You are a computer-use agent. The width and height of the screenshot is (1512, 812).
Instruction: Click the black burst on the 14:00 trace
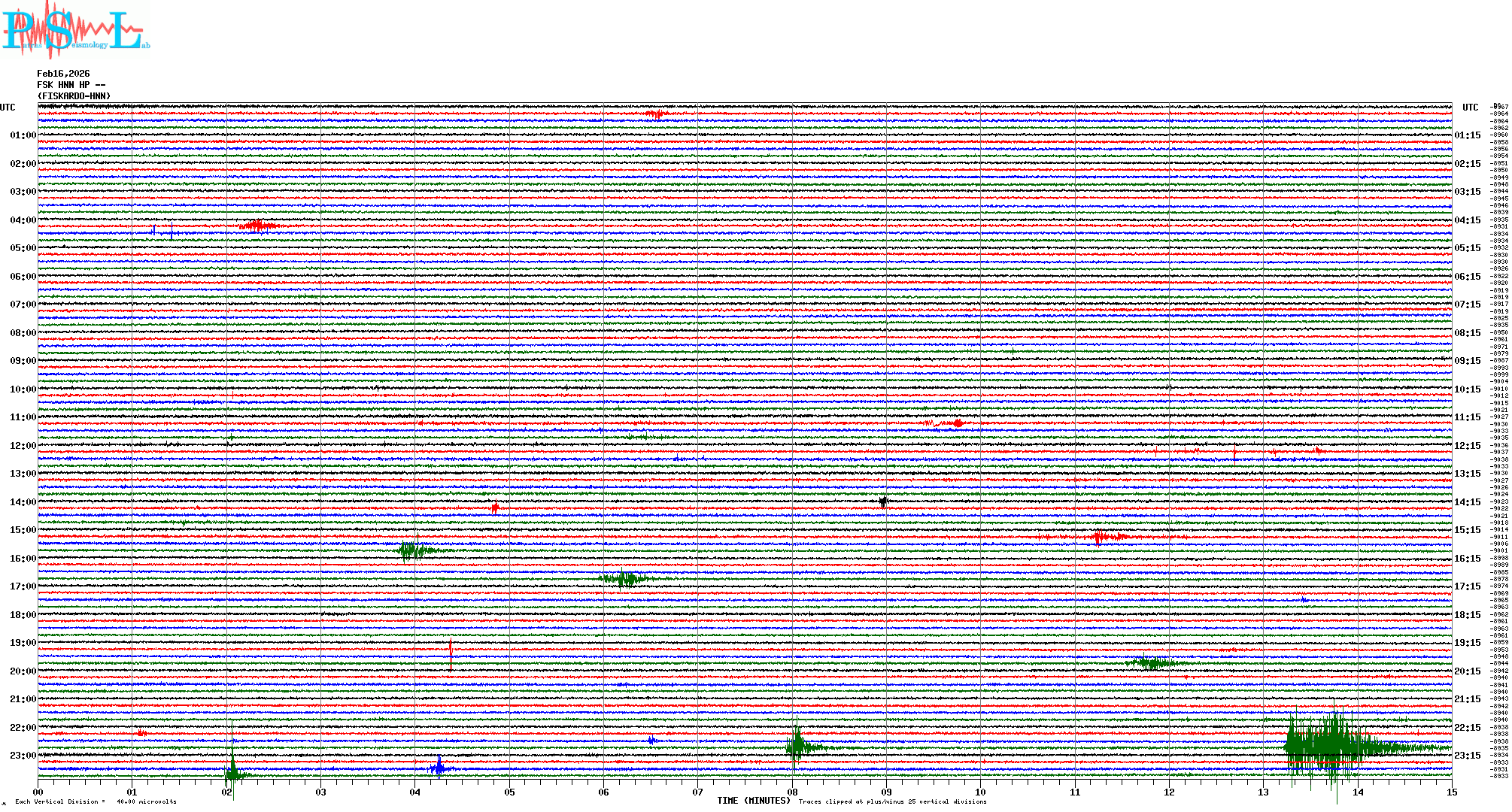884,501
